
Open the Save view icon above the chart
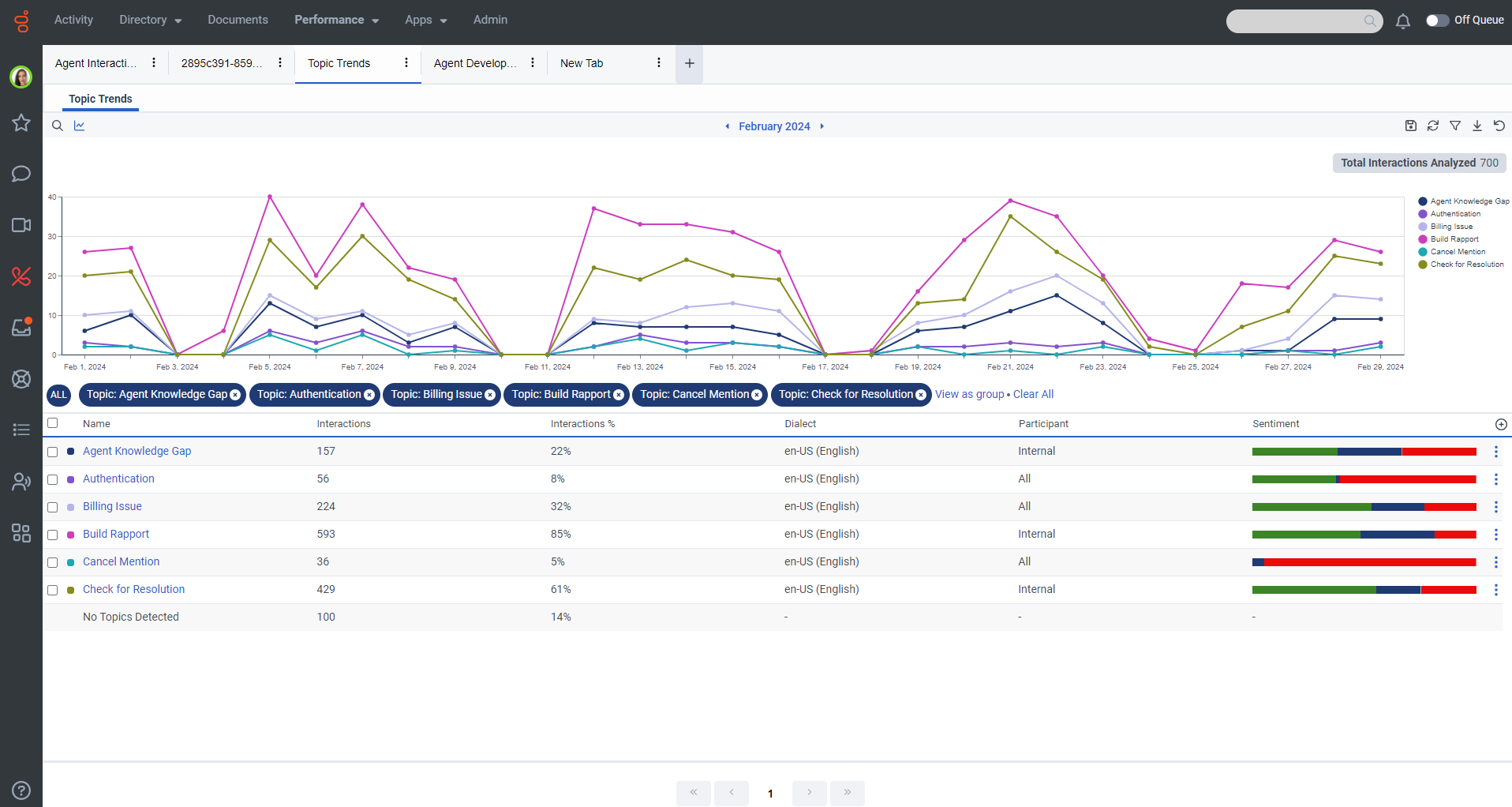point(1410,126)
